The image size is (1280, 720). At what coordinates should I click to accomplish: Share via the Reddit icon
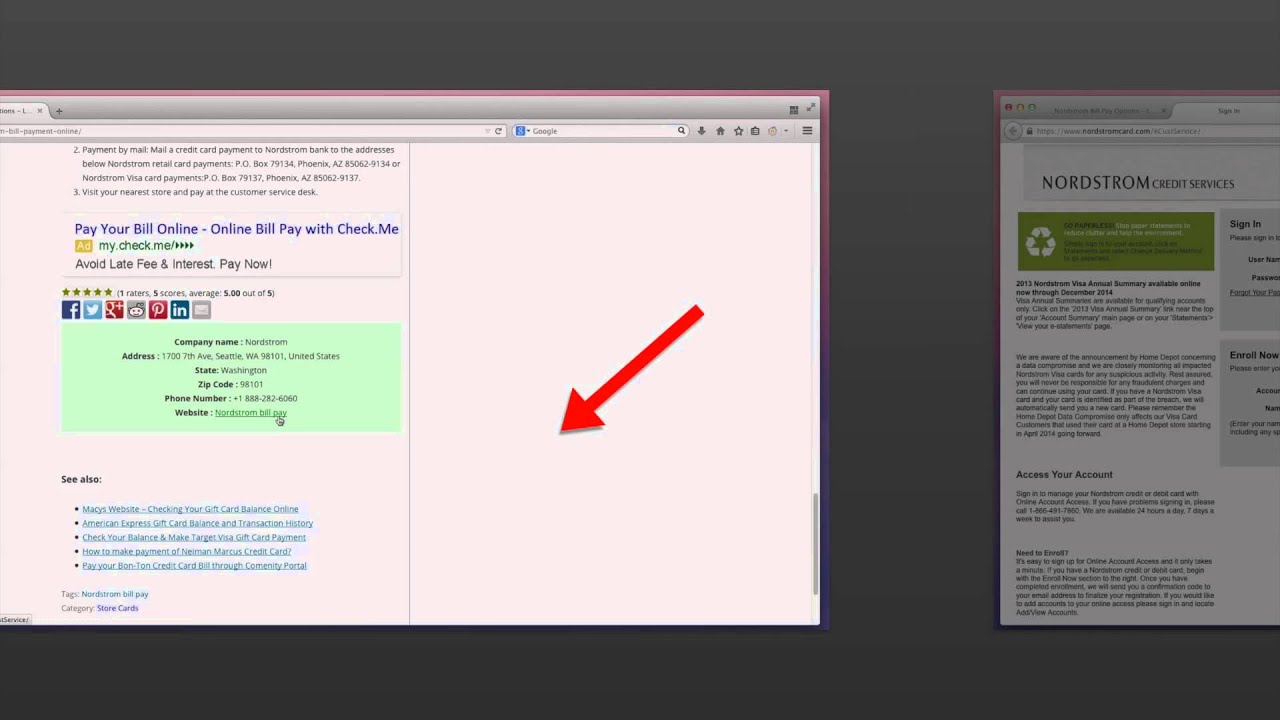click(136, 310)
